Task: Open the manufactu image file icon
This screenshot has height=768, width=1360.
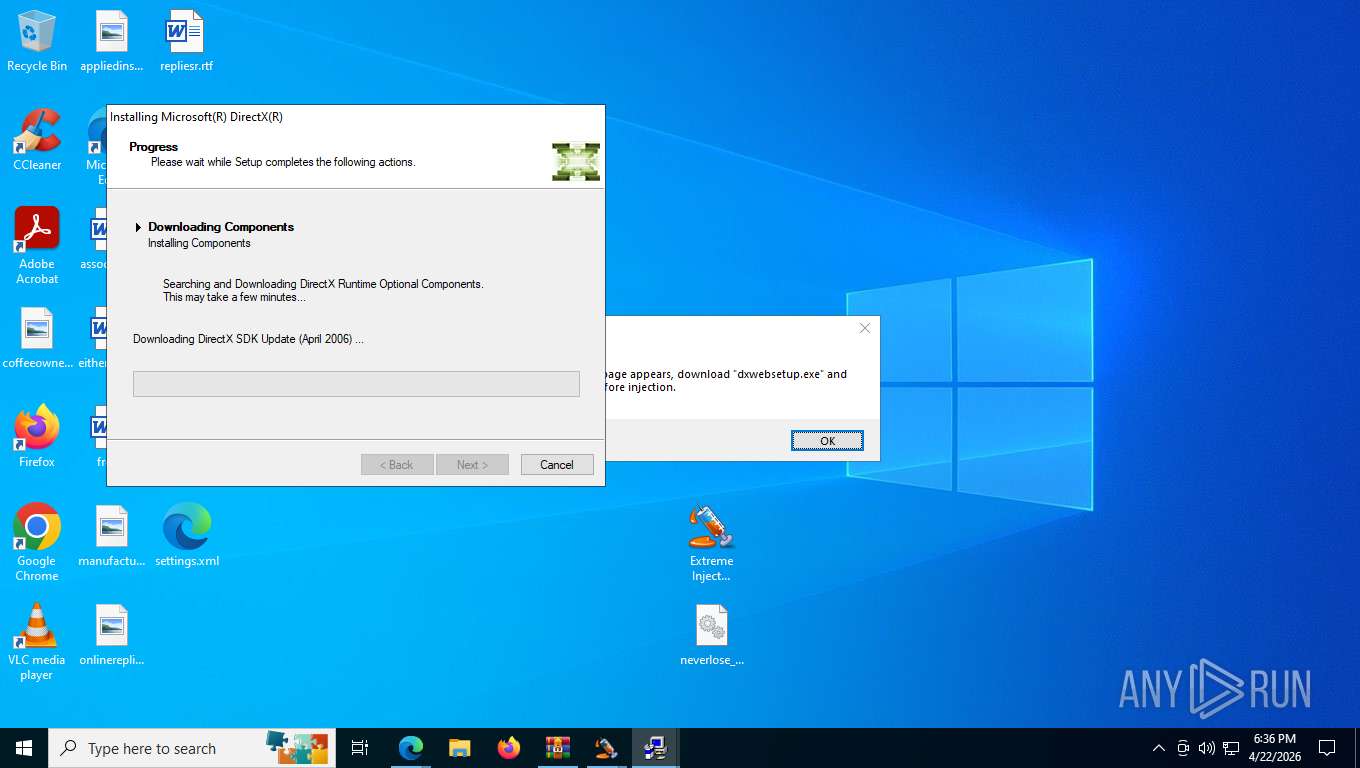Action: point(112,536)
